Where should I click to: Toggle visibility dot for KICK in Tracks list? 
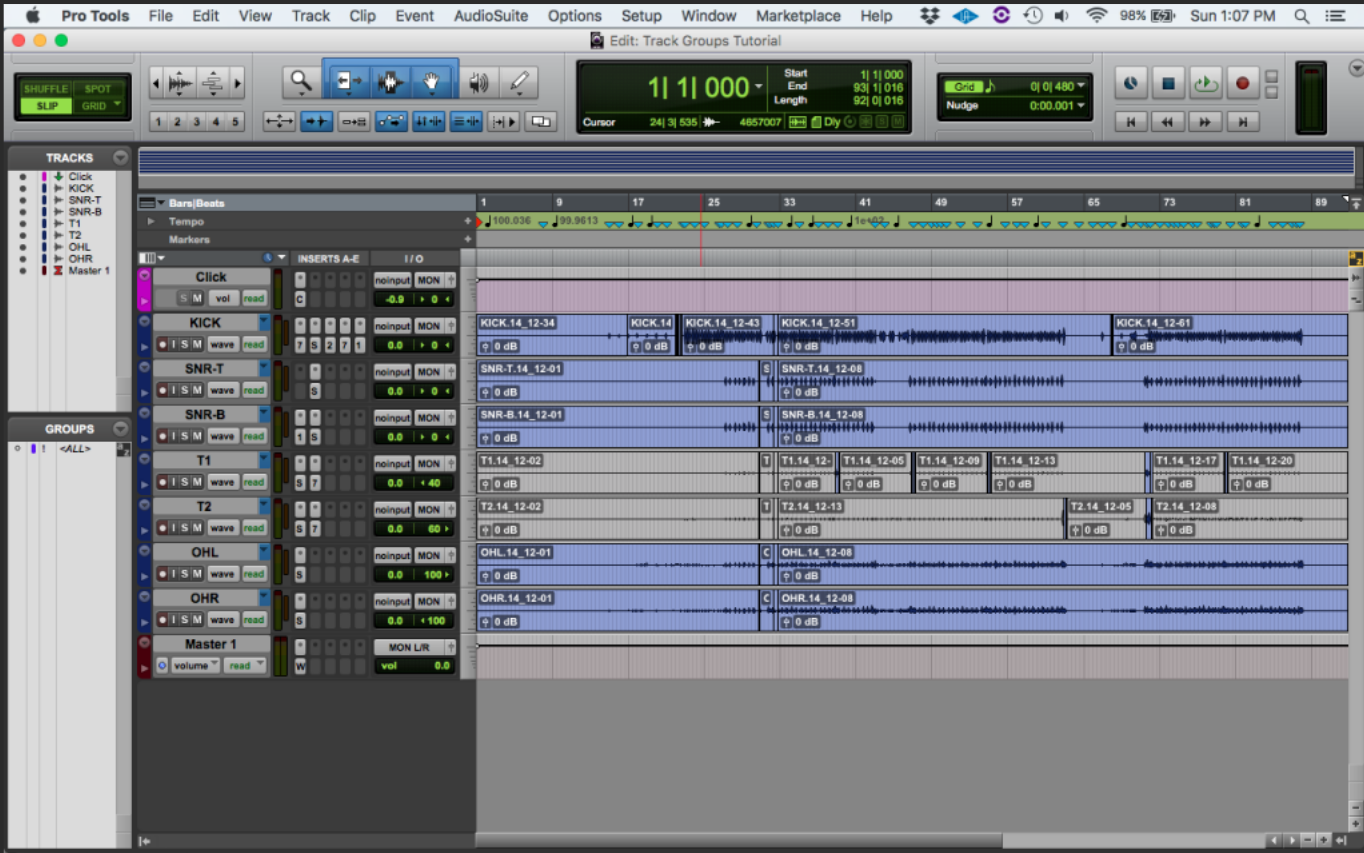pos(22,188)
